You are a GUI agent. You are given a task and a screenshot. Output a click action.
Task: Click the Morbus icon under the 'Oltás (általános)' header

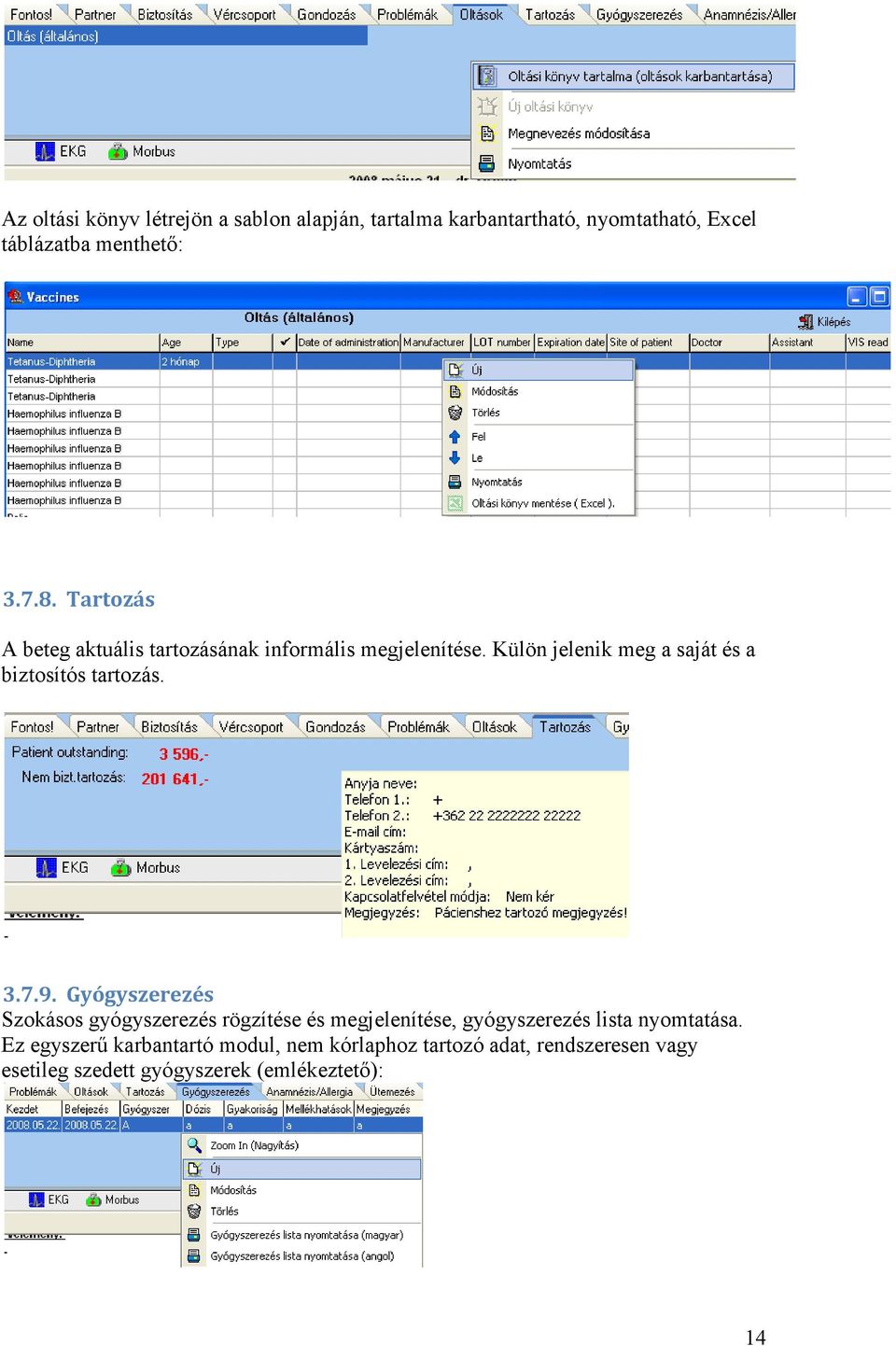pyautogui.click(x=118, y=151)
